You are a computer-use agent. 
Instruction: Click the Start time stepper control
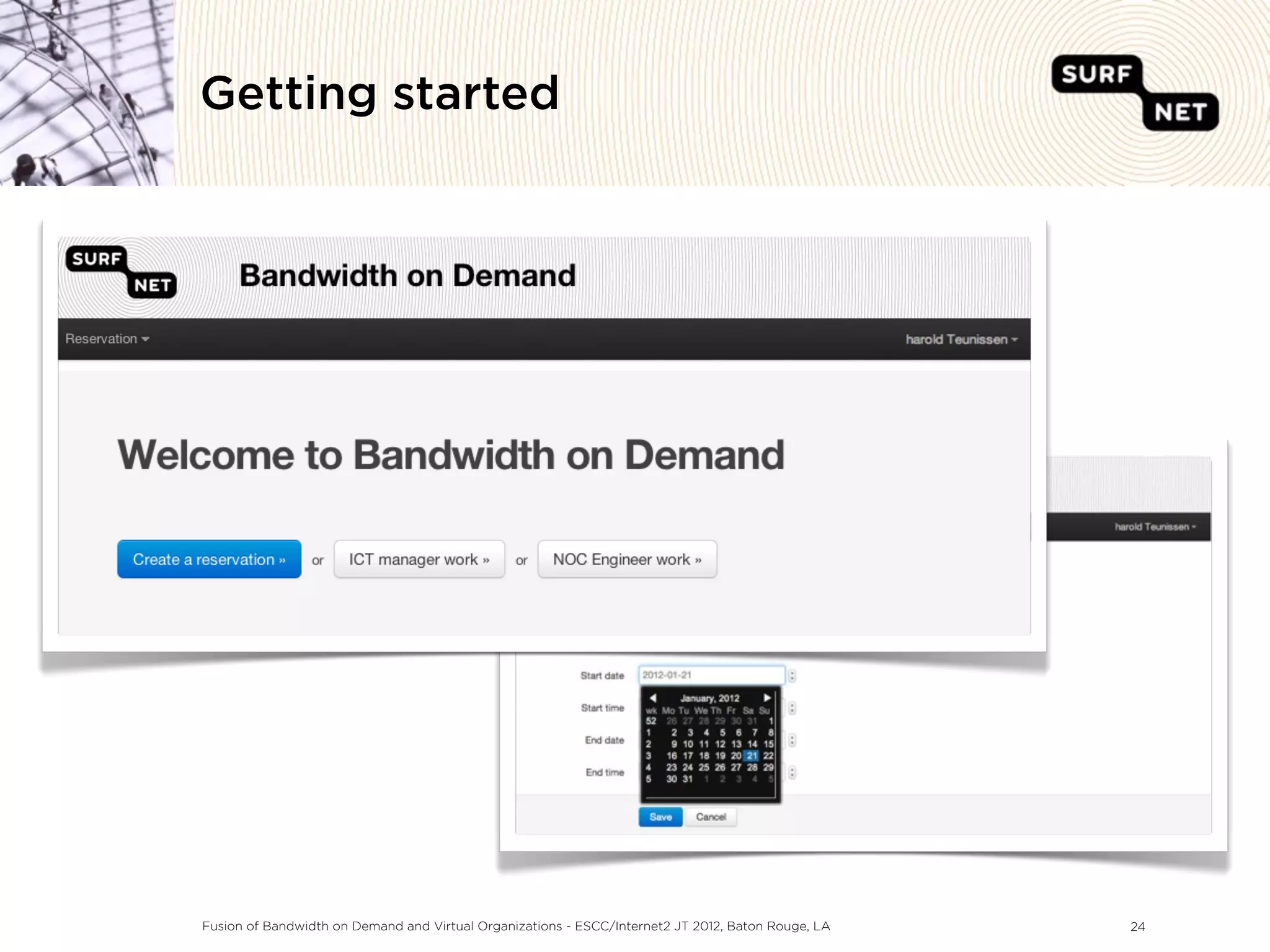click(792, 708)
